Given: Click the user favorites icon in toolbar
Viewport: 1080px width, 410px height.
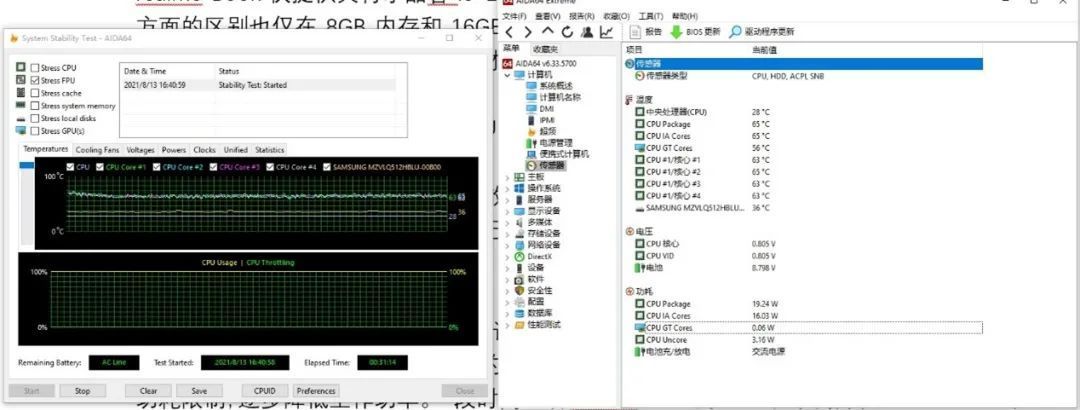Looking at the screenshot, I should pos(587,32).
